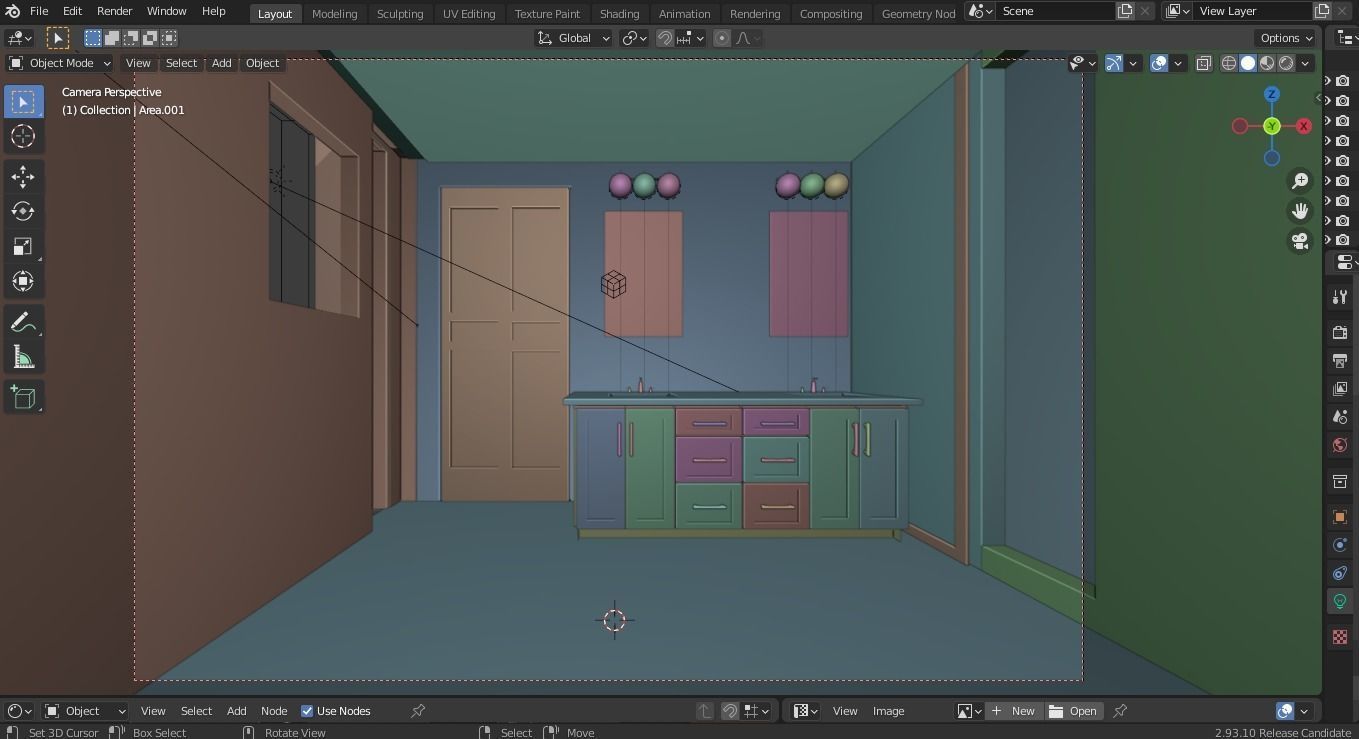This screenshot has width=1359, height=739.
Task: Open the Object Mode dropdown
Action: click(60, 63)
